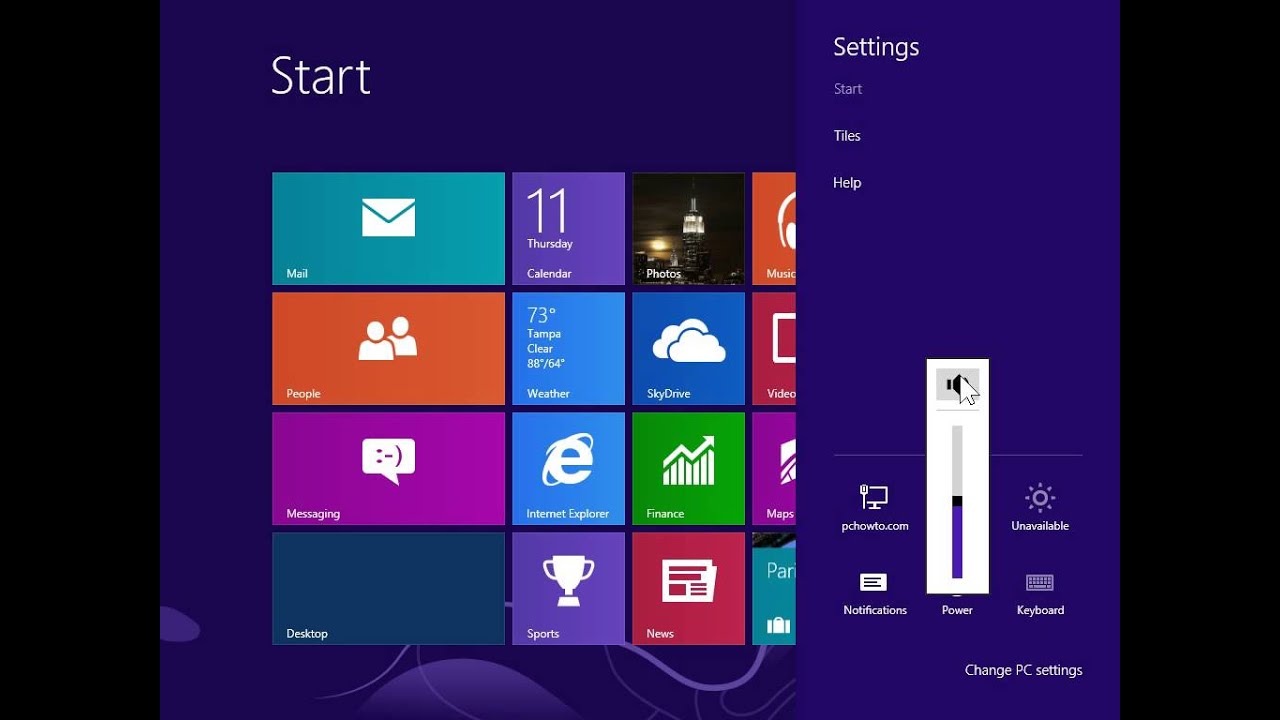Viewport: 1280px width, 720px height.
Task: Switch to the Desktop tile
Action: 388,589
